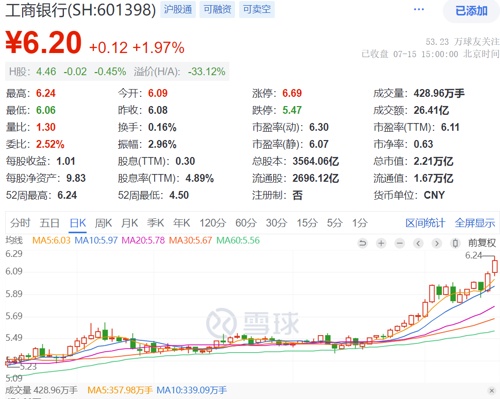Click 全屏显示 fullscreen link
Image resolution: width=500 pixels, height=399 pixels.
tap(475, 223)
